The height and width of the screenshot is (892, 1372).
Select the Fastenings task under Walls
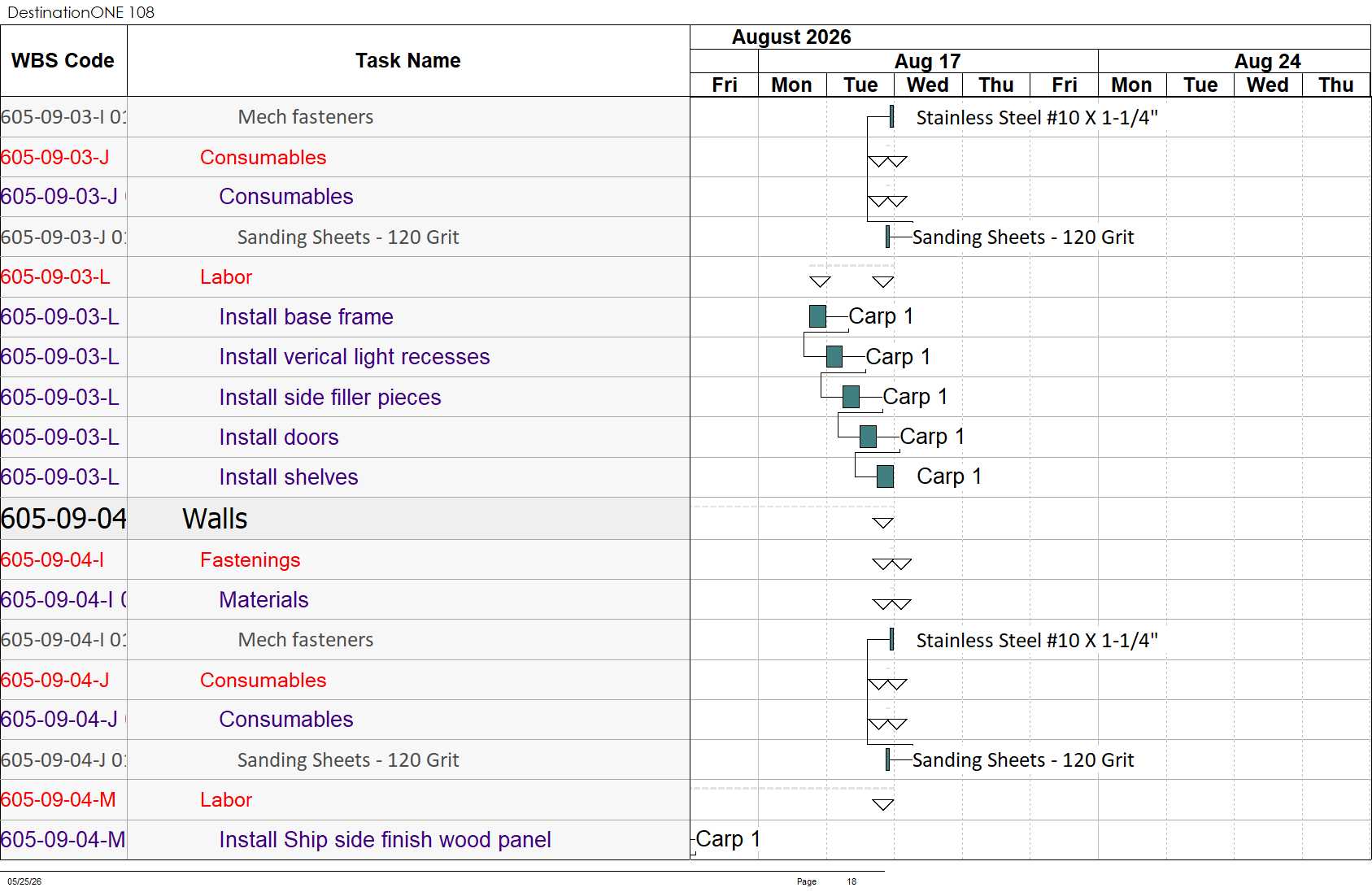click(x=250, y=560)
